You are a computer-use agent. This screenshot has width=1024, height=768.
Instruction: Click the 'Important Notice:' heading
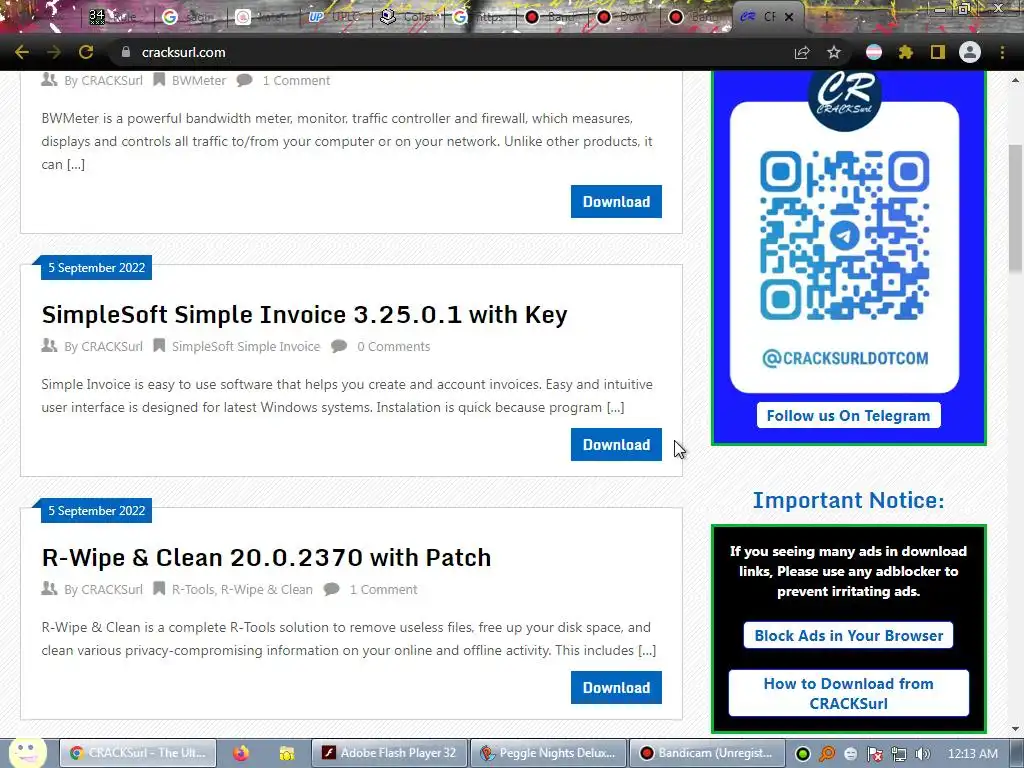848,500
